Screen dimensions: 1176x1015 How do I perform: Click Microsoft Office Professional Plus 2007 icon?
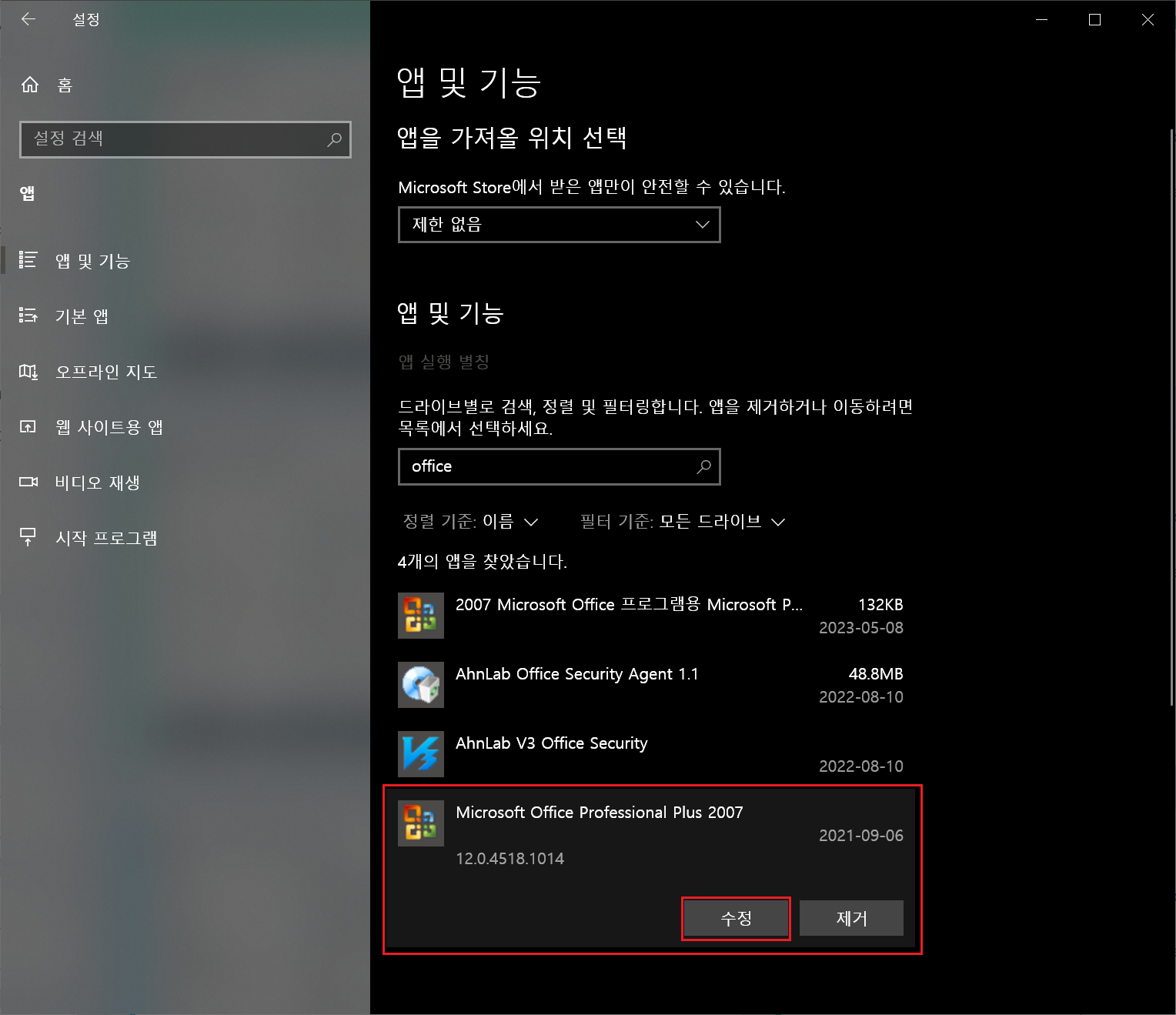point(421,823)
